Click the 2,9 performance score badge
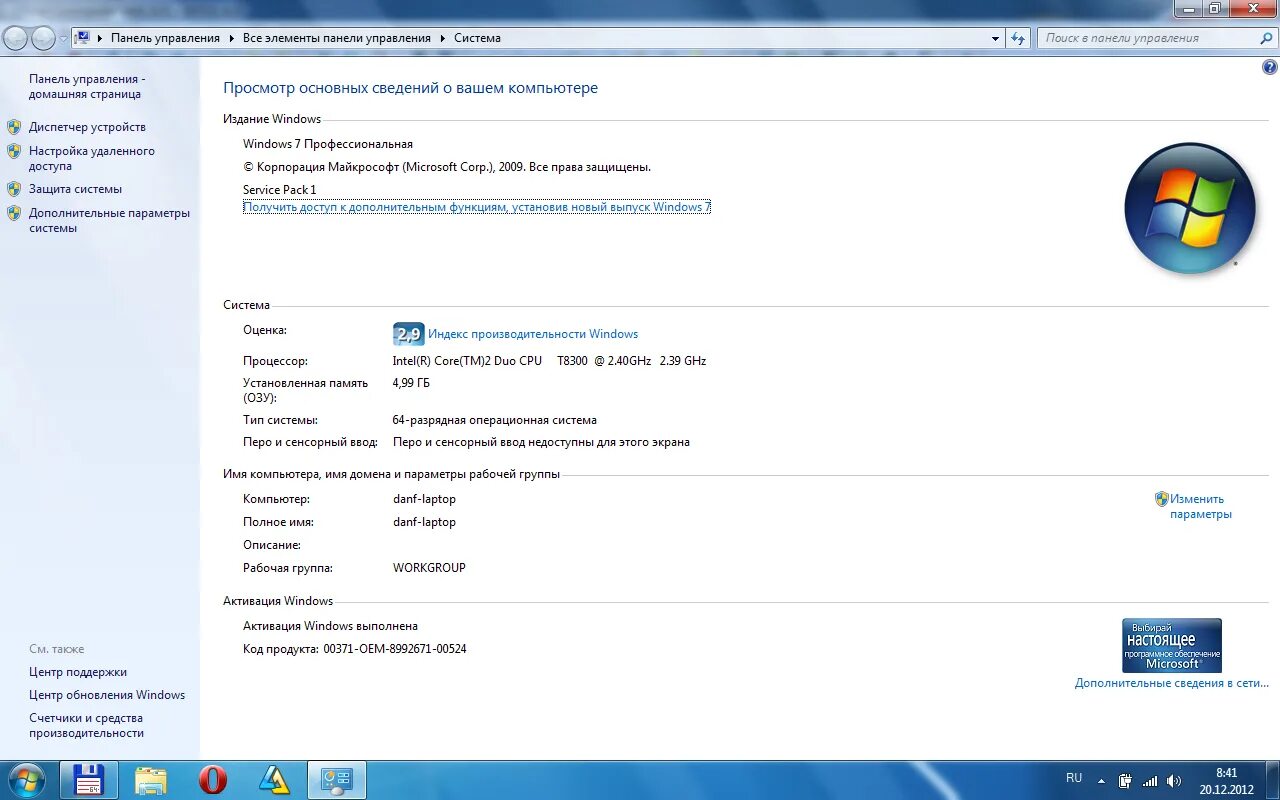The height and width of the screenshot is (800, 1280). [408, 334]
